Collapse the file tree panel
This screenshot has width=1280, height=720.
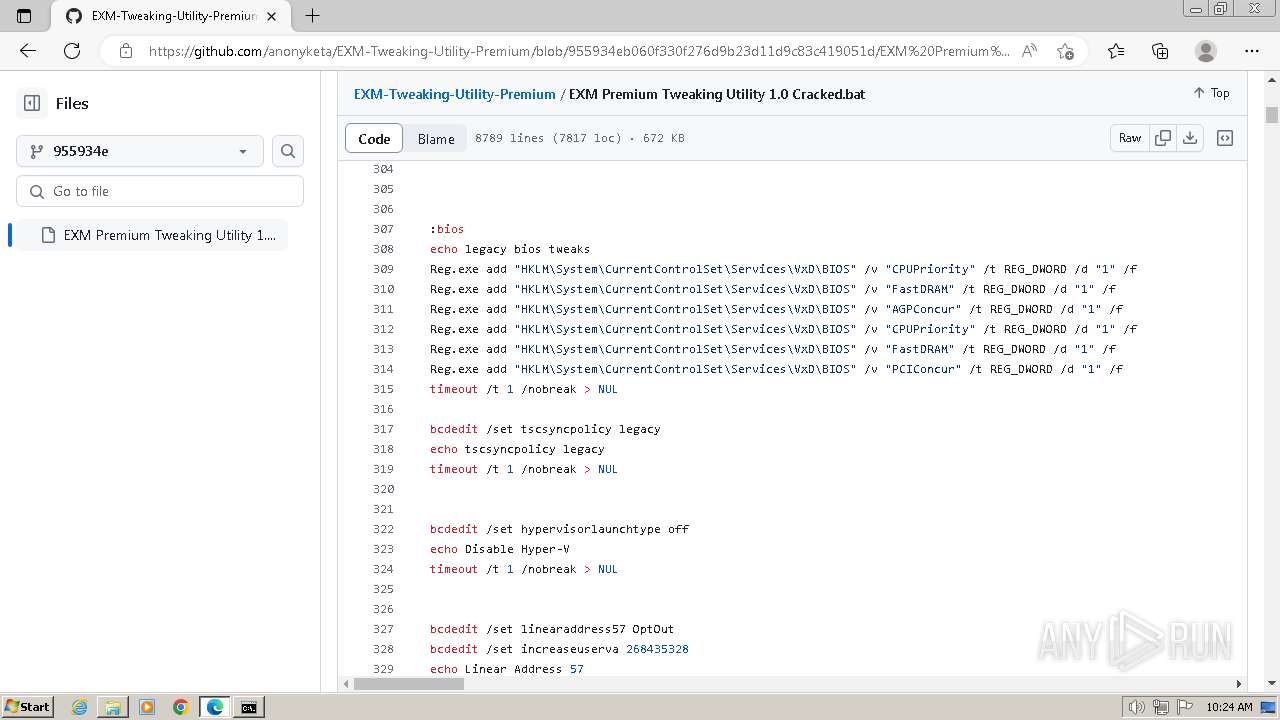click(32, 103)
